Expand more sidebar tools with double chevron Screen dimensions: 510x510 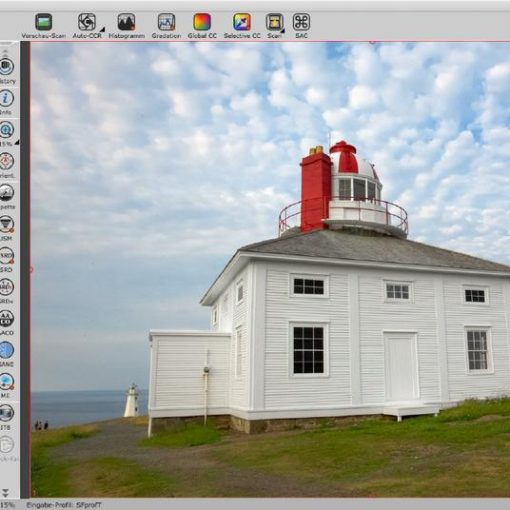click(5, 493)
